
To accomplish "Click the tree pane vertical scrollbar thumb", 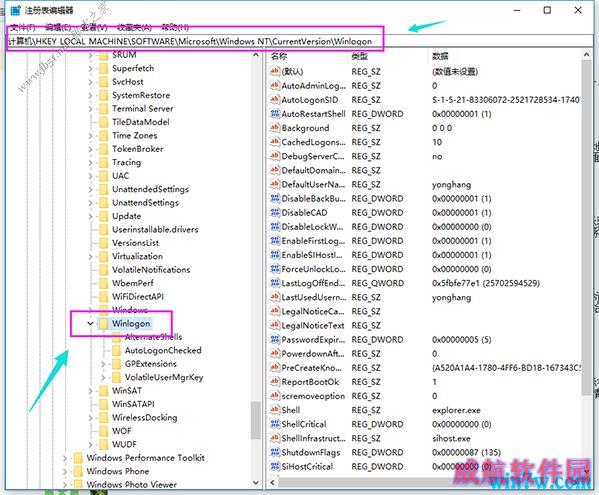I will 256,420.
